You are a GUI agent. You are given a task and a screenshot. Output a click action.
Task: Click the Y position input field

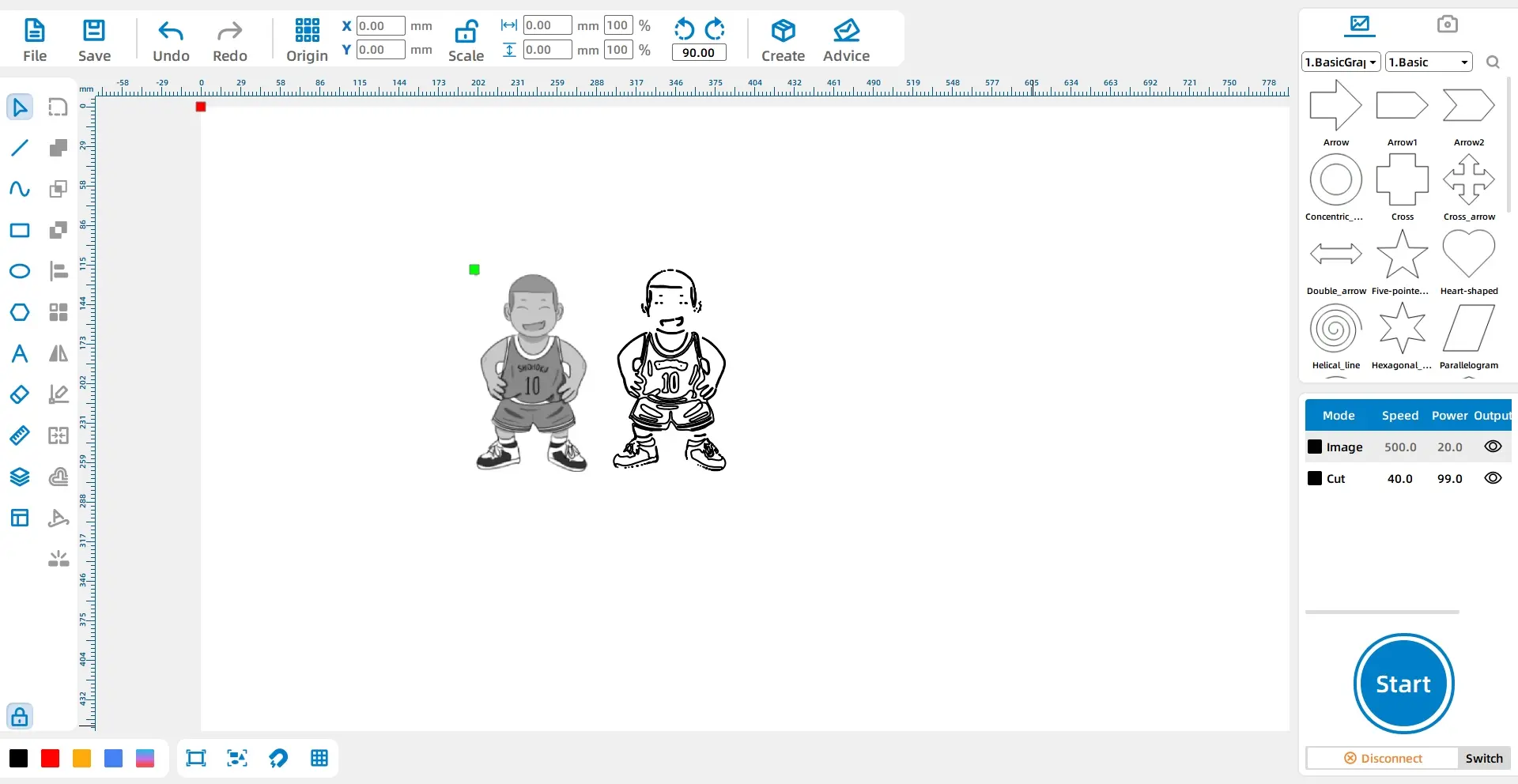point(381,50)
